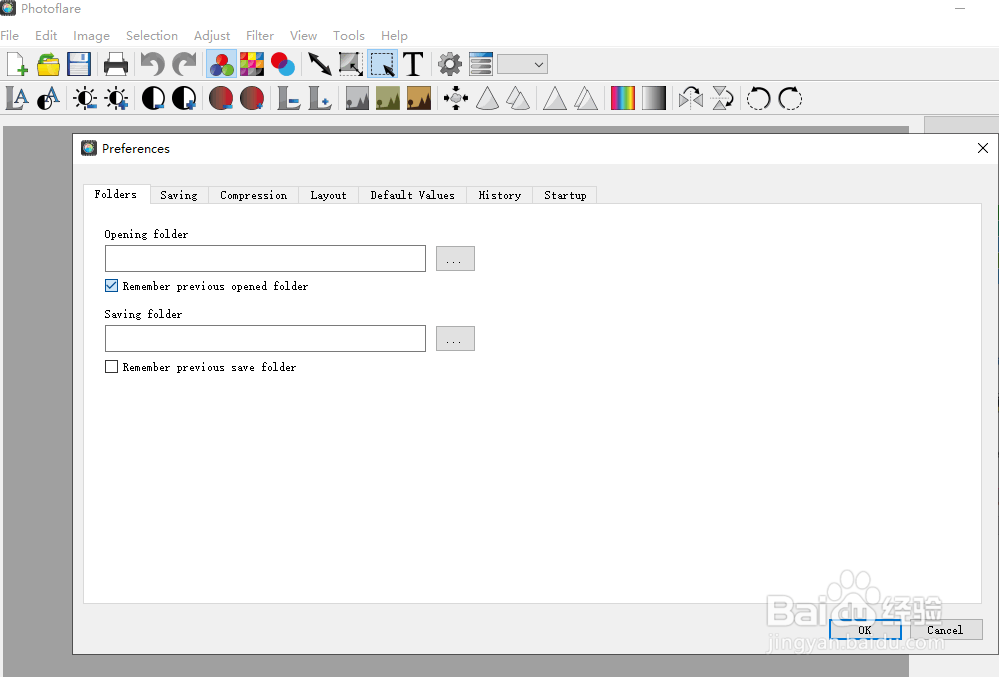Screen dimensions: 999x677
Task: Rotate clockwise with dashed circle arrow
Action: pyautogui.click(x=790, y=99)
